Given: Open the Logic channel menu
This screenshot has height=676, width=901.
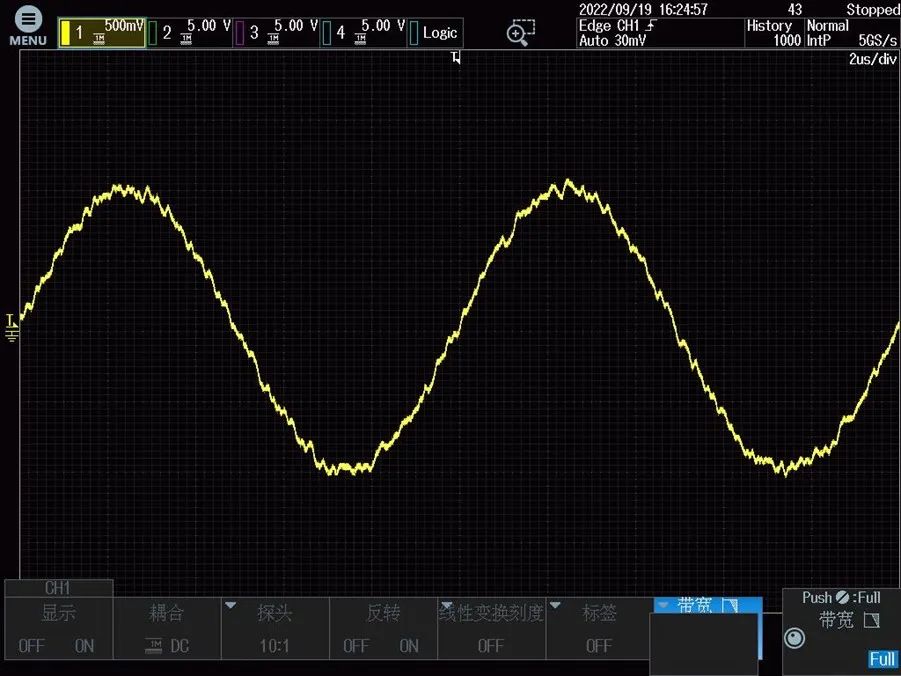Looking at the screenshot, I should pos(434,33).
